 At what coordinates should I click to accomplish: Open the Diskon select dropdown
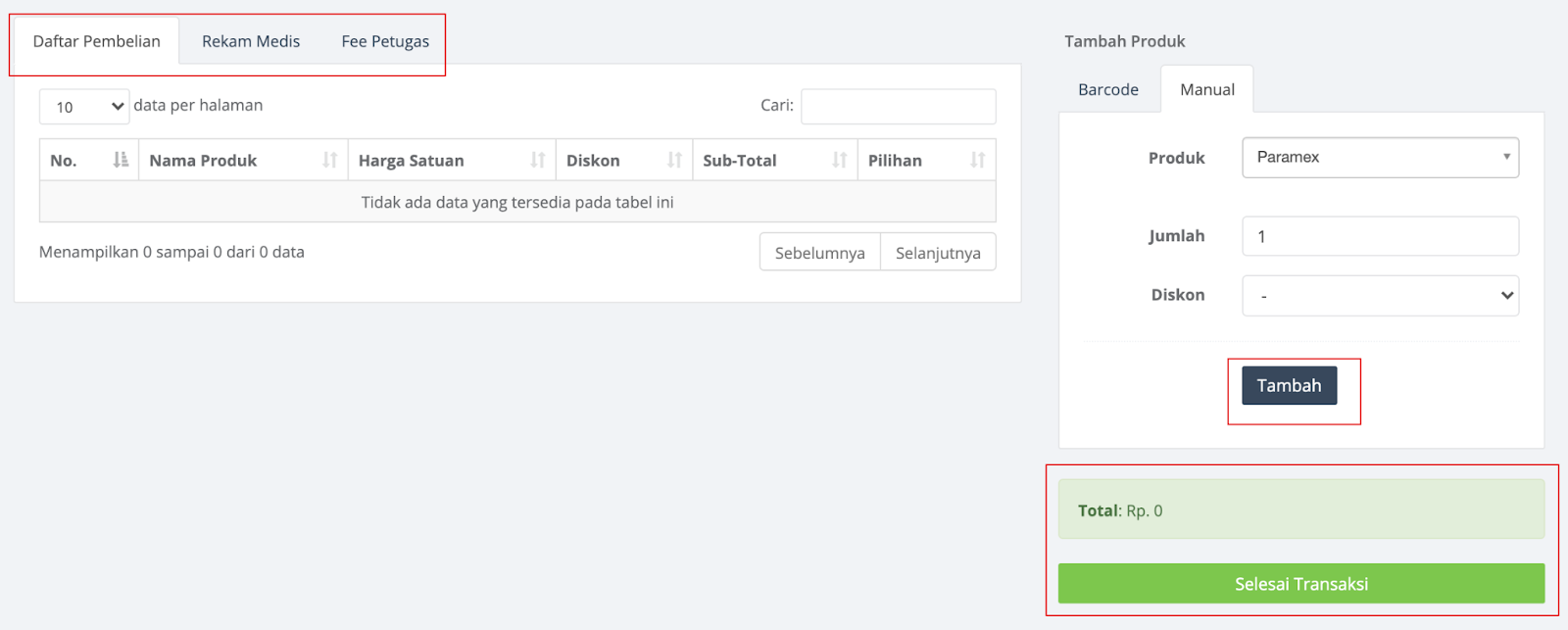[x=1380, y=295]
